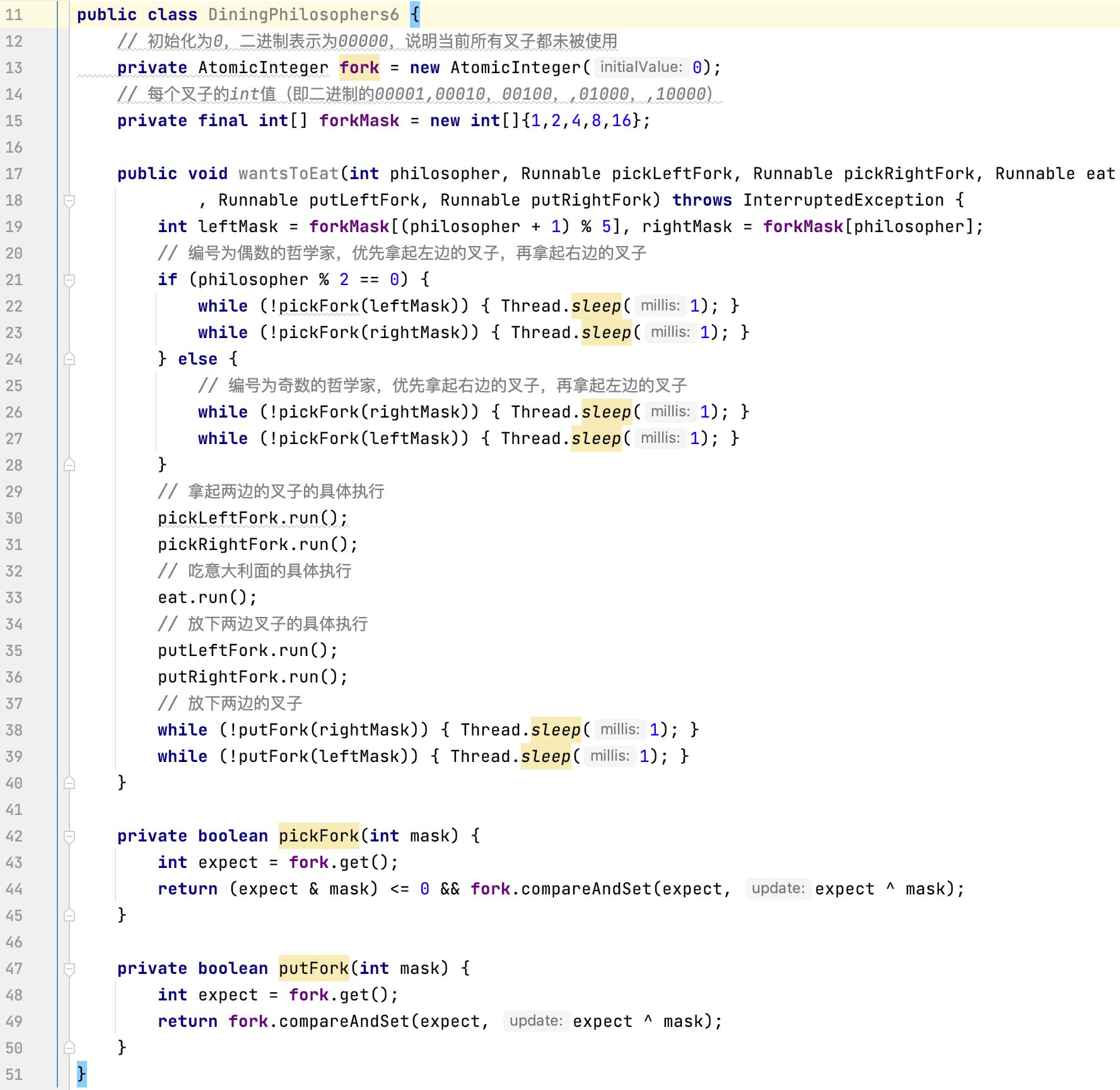Click the fold end marker on line 28
The image size is (1120, 1090).
pyautogui.click(x=69, y=466)
